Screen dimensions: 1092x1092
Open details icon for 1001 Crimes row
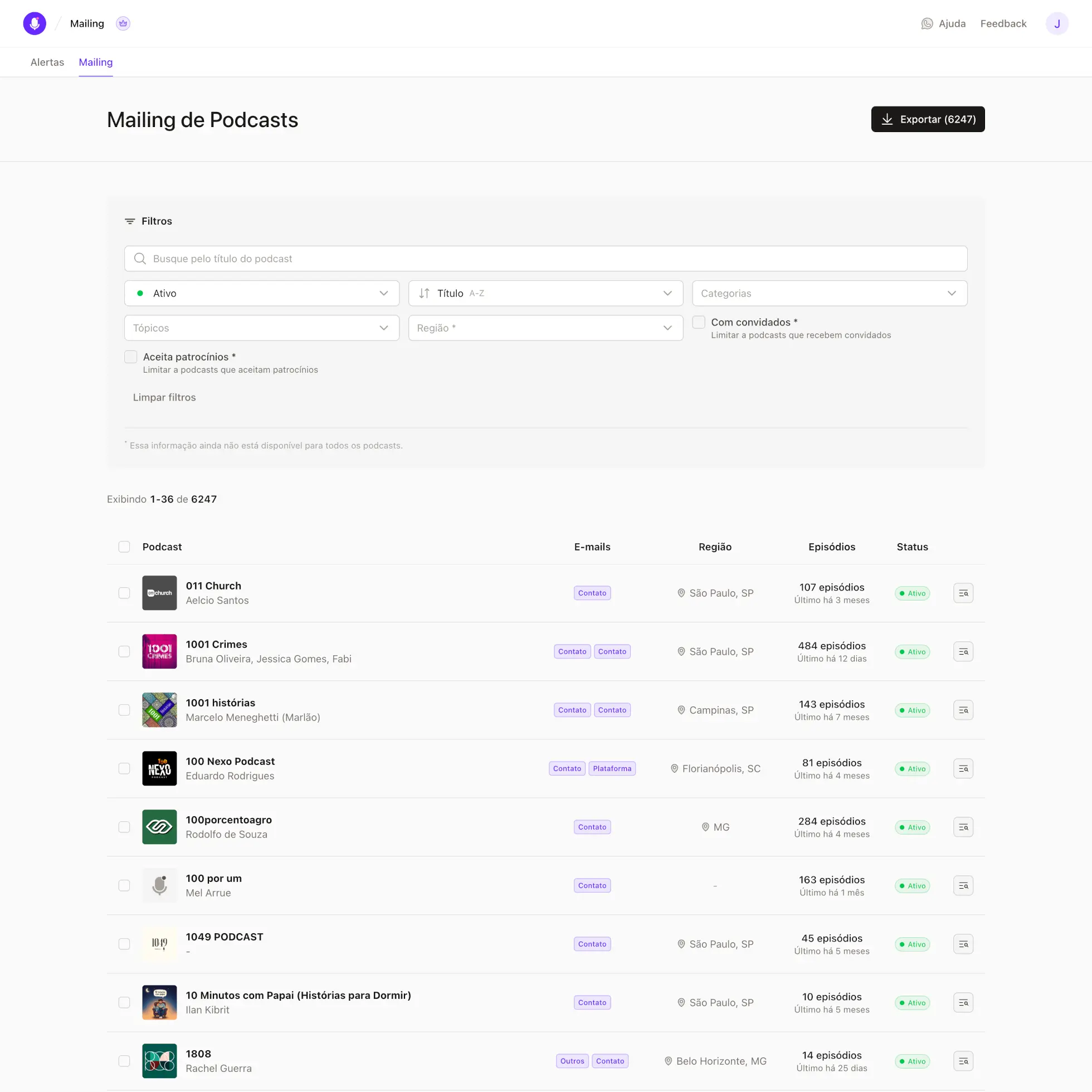point(963,651)
